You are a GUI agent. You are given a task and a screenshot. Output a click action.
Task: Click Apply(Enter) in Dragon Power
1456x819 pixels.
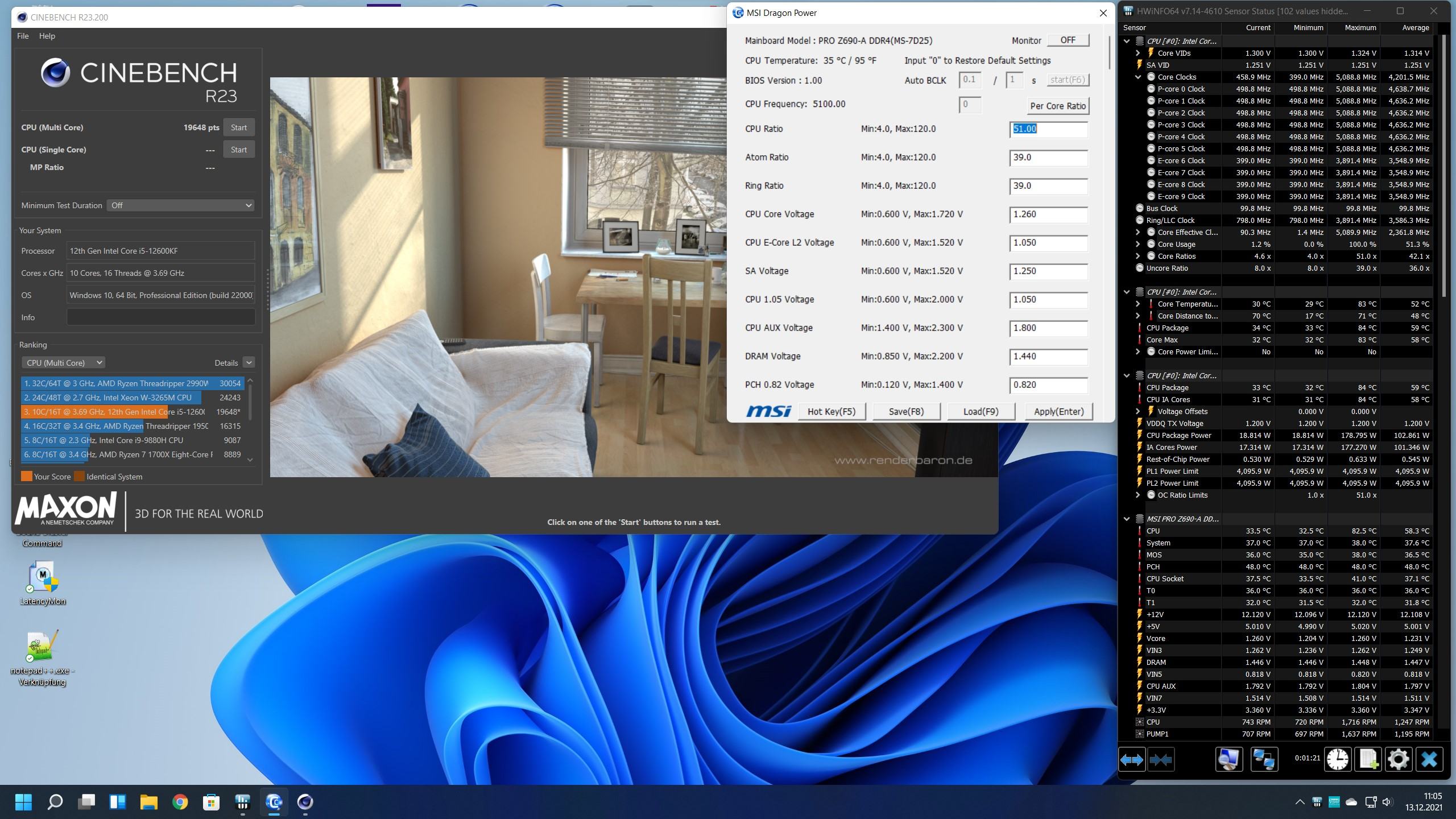tap(1059, 411)
